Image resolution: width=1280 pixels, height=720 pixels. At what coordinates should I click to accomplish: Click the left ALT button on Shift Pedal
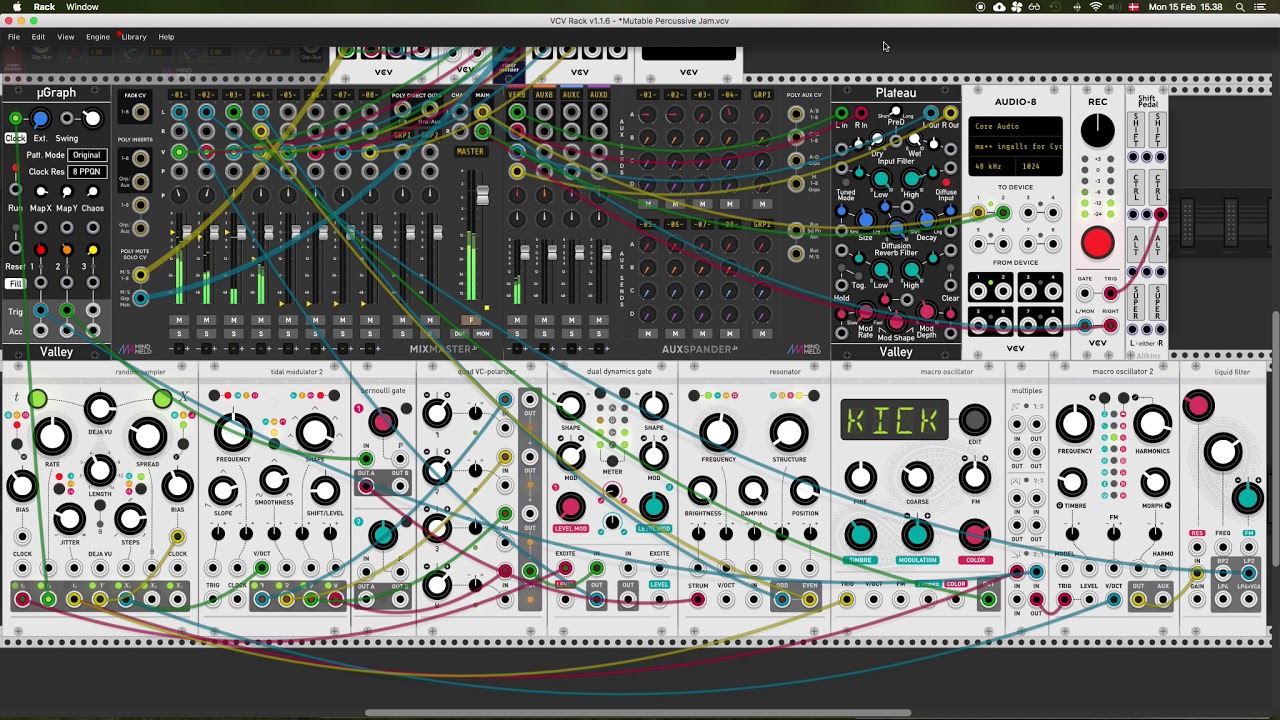[1136, 243]
